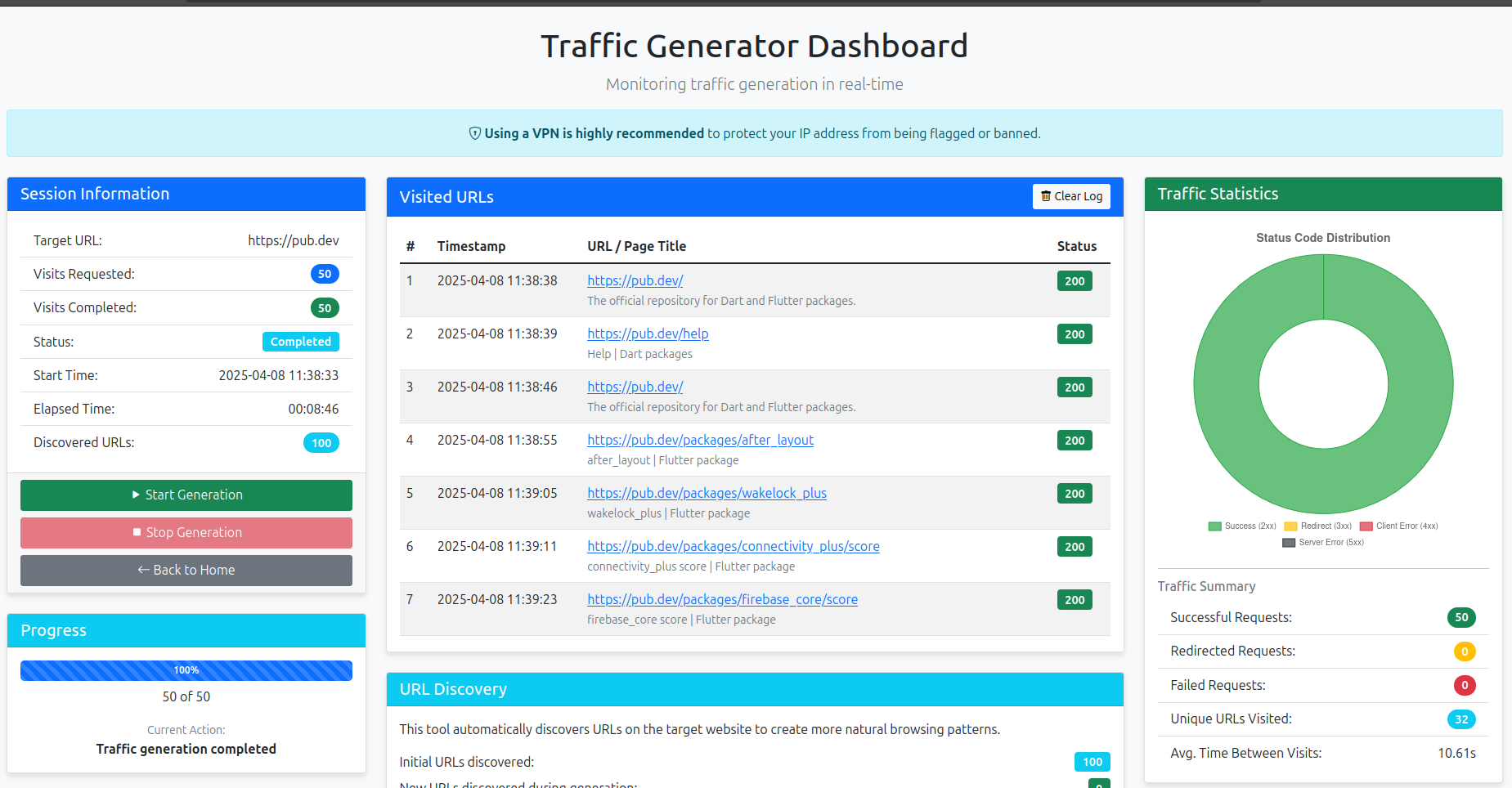The image size is (1512, 788).
Task: Open the https://pub.dev/help link
Action: click(647, 334)
